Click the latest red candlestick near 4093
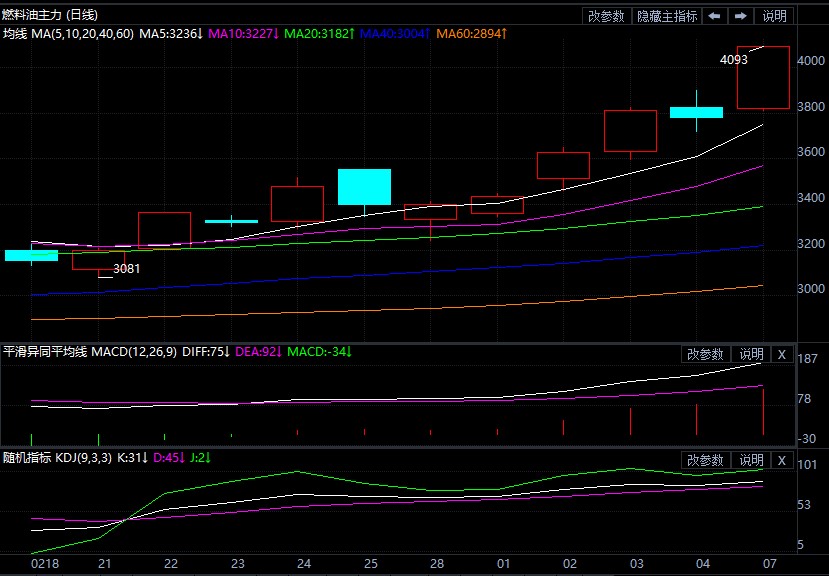The height and width of the screenshot is (576, 829). (x=763, y=78)
